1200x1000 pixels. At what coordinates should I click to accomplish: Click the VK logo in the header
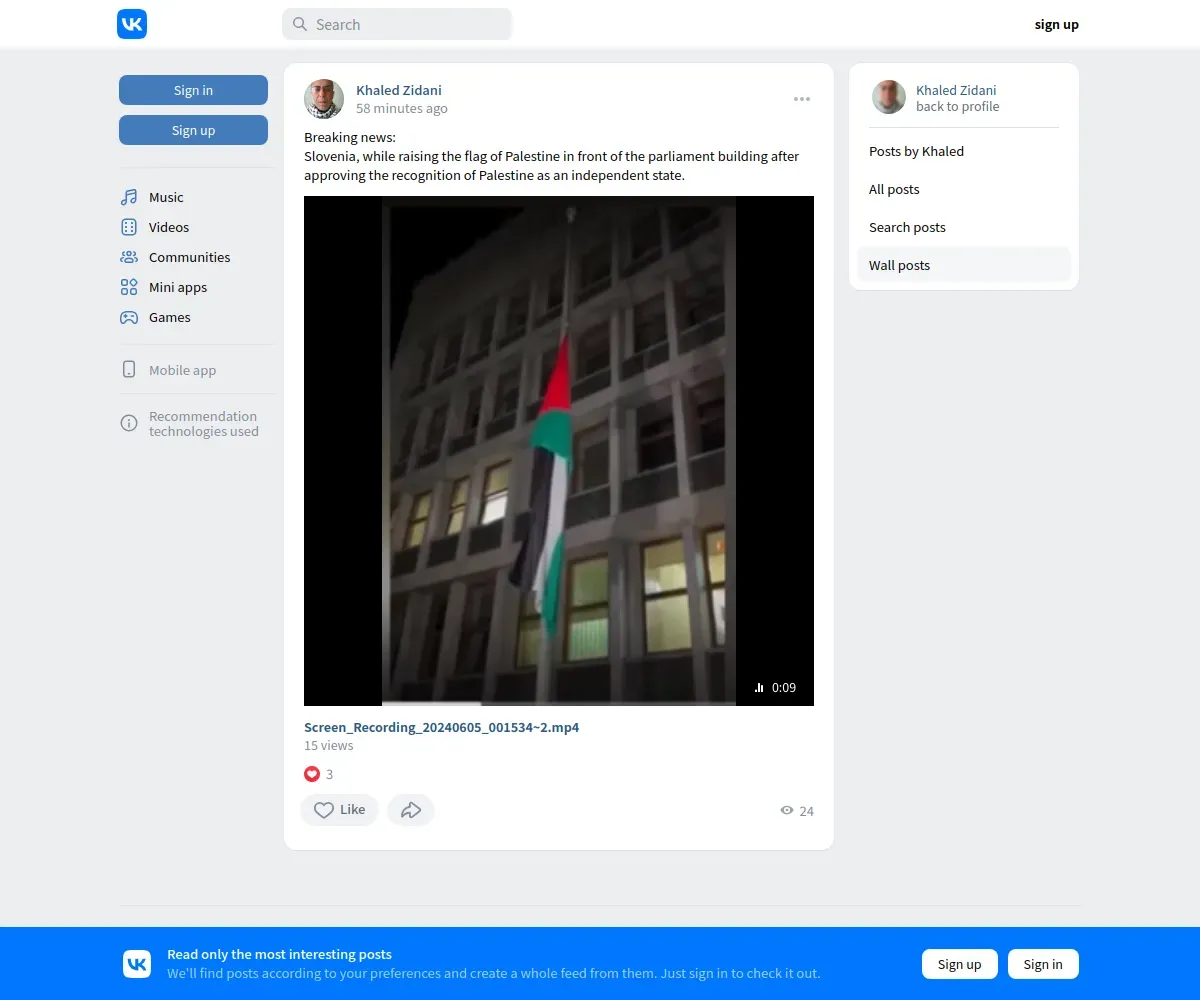[132, 24]
